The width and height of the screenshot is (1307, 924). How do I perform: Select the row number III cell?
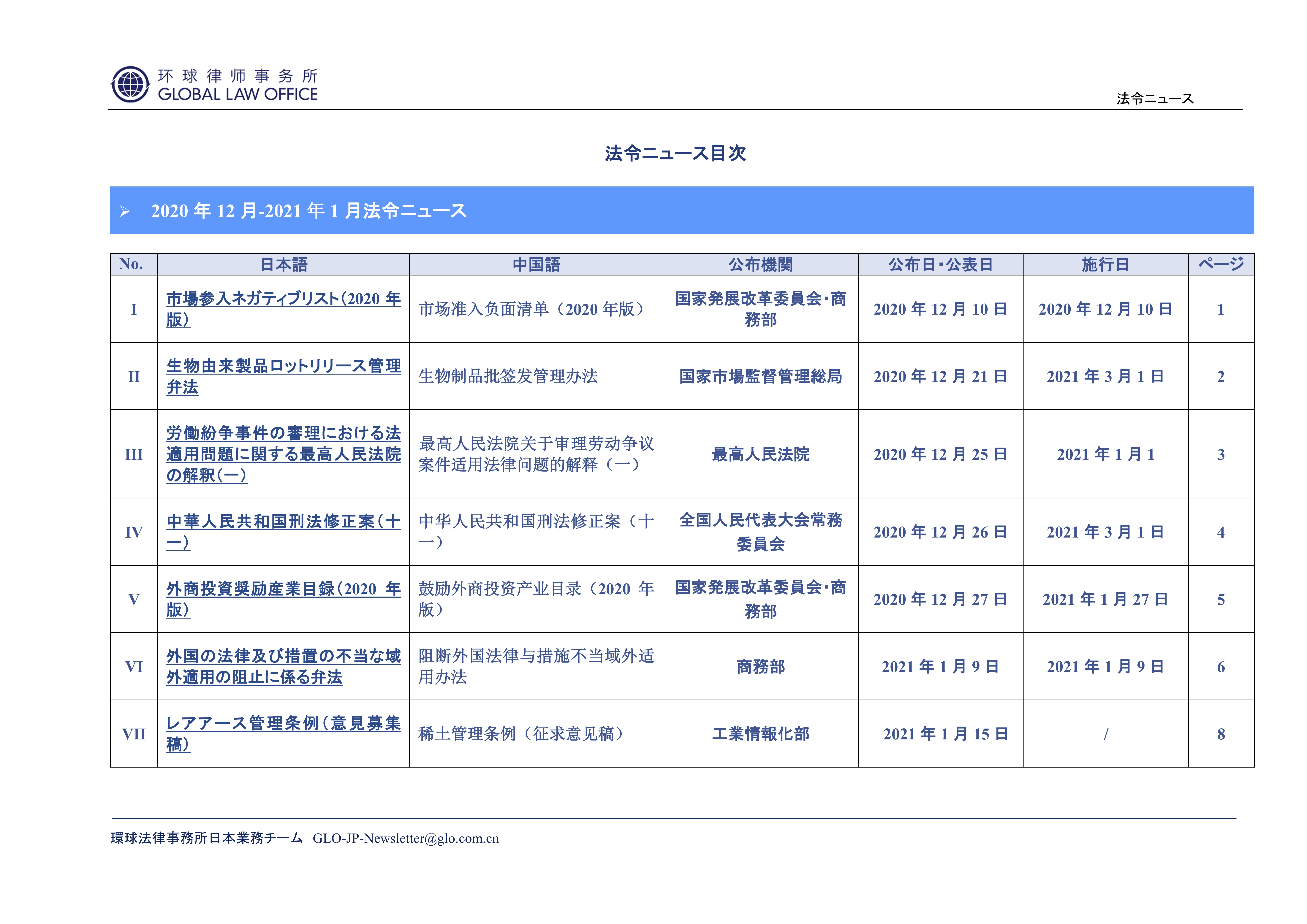(x=134, y=454)
